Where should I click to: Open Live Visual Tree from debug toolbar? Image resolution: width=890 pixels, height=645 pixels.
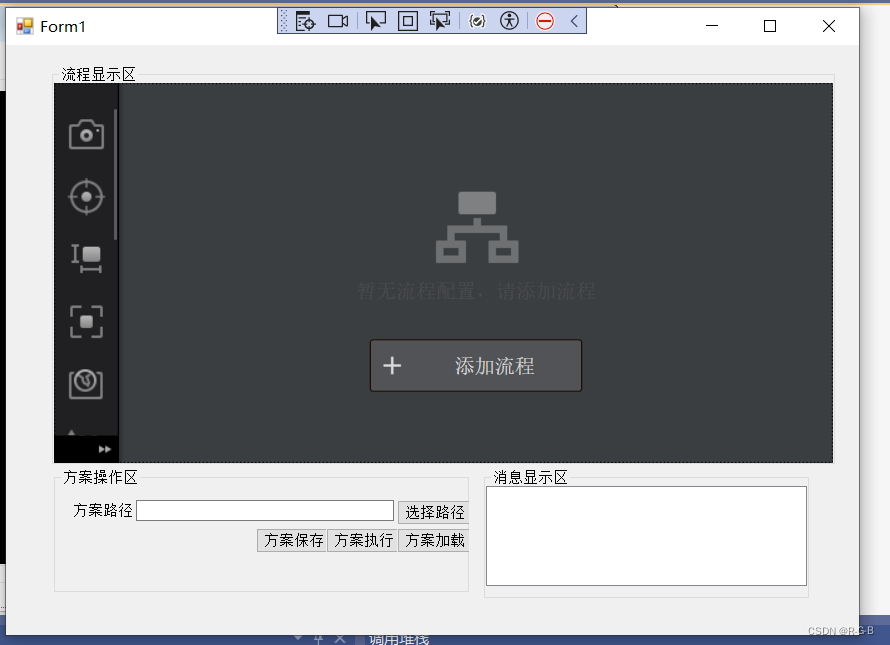(x=305, y=22)
